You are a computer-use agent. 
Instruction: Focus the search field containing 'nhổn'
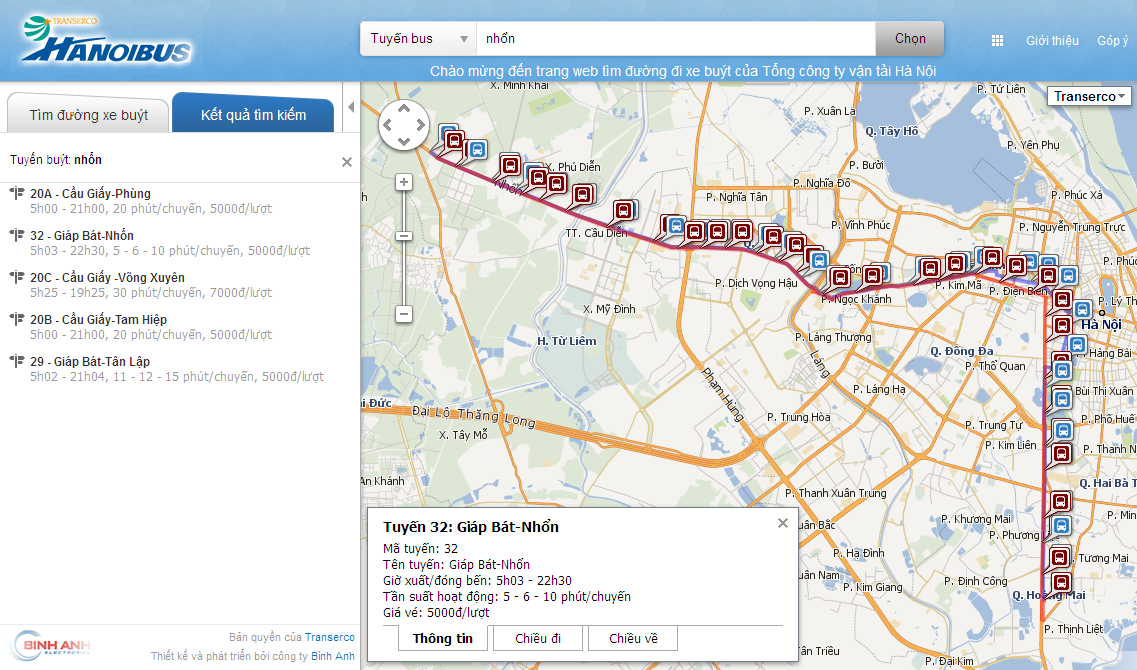(x=675, y=38)
